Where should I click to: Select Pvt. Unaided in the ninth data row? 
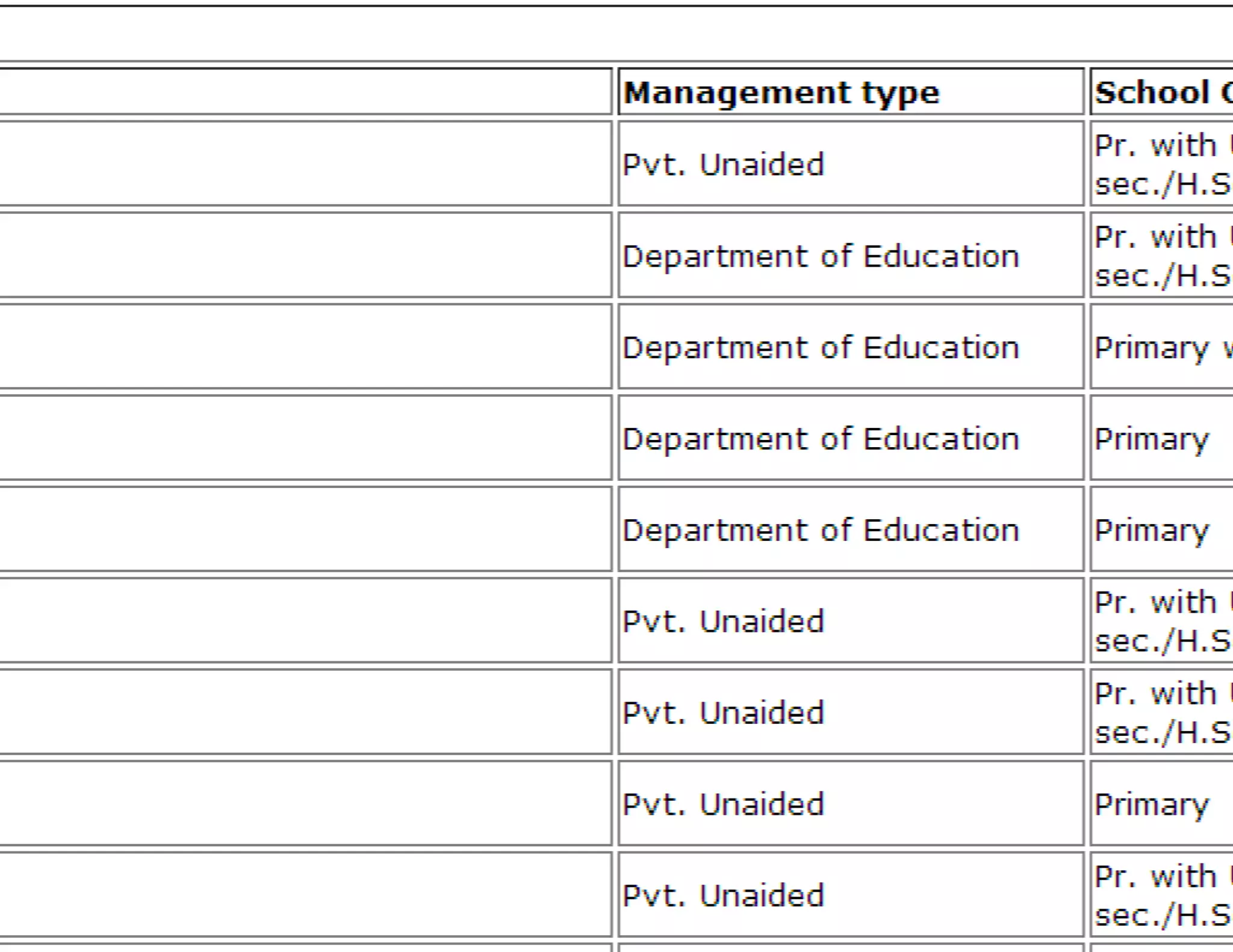(x=723, y=896)
